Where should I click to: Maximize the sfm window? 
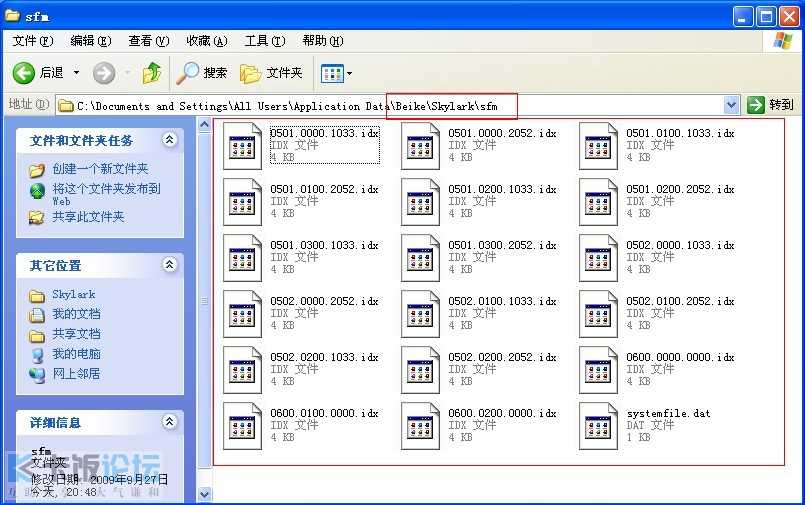tap(766, 17)
